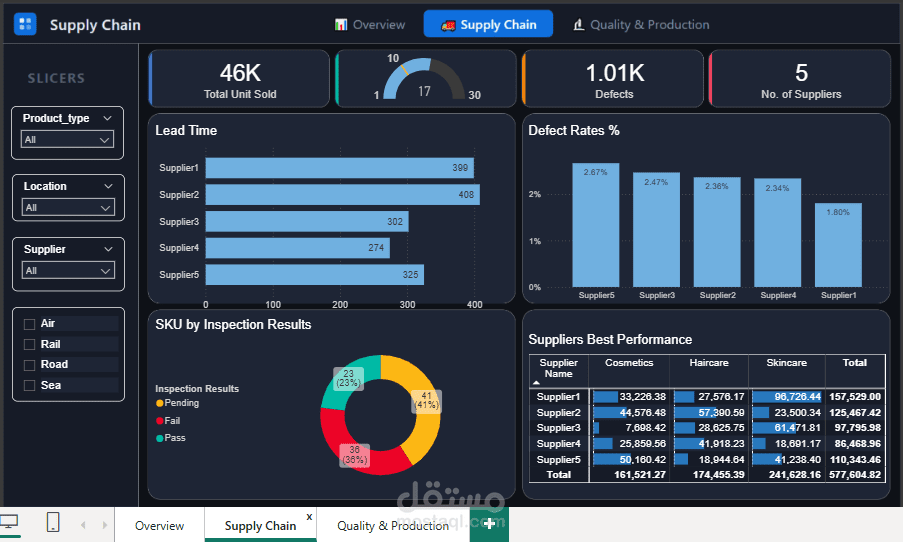Open the Location All dropdown
The width and height of the screenshot is (903, 542).
click(68, 207)
